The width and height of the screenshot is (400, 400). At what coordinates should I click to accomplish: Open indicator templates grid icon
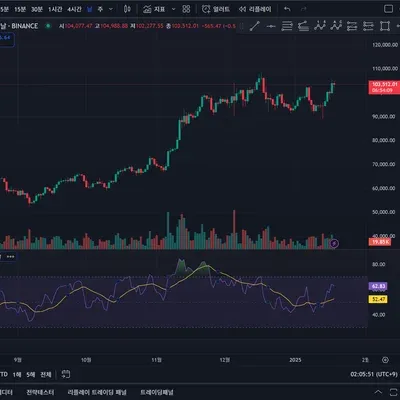[x=186, y=9]
